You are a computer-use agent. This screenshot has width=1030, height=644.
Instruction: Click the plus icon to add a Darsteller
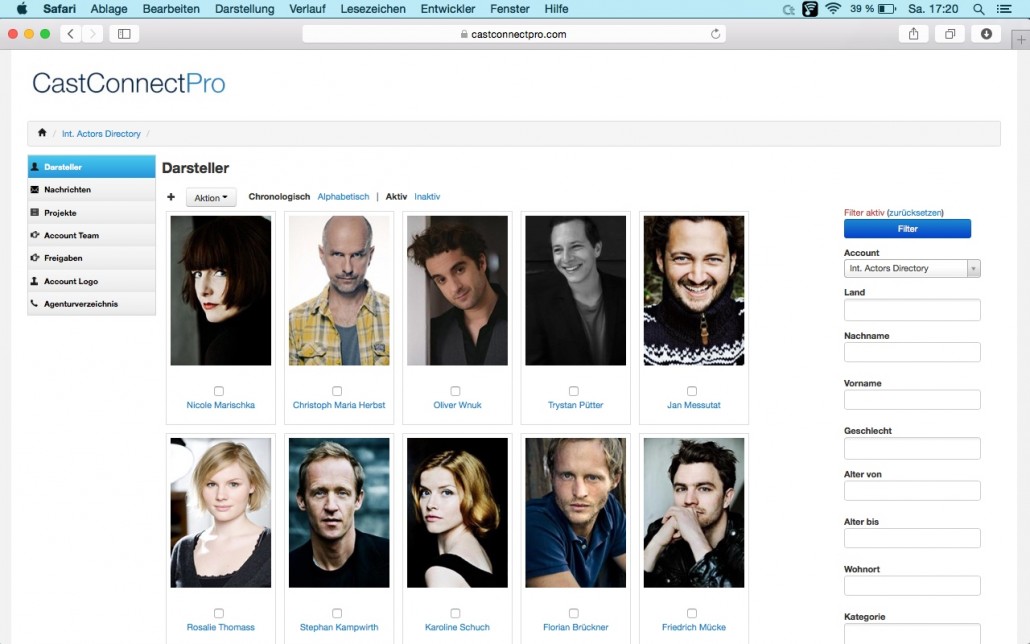pyautogui.click(x=171, y=197)
